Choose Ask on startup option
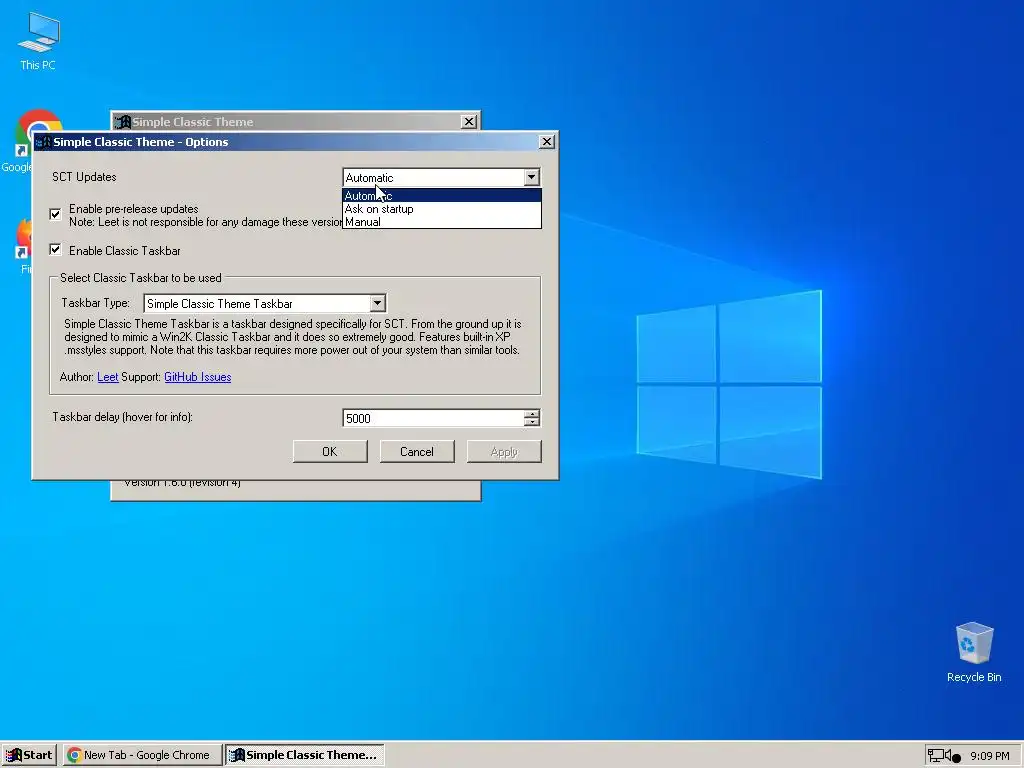 coord(442,209)
